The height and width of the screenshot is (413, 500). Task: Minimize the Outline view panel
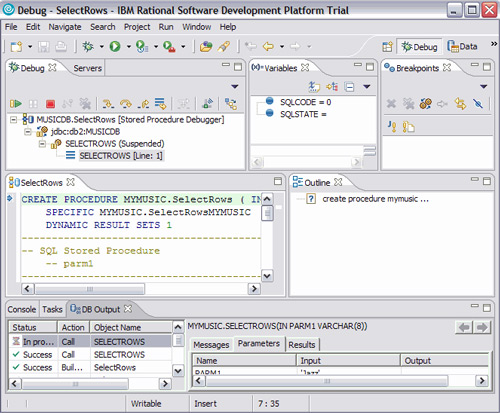coord(475,179)
